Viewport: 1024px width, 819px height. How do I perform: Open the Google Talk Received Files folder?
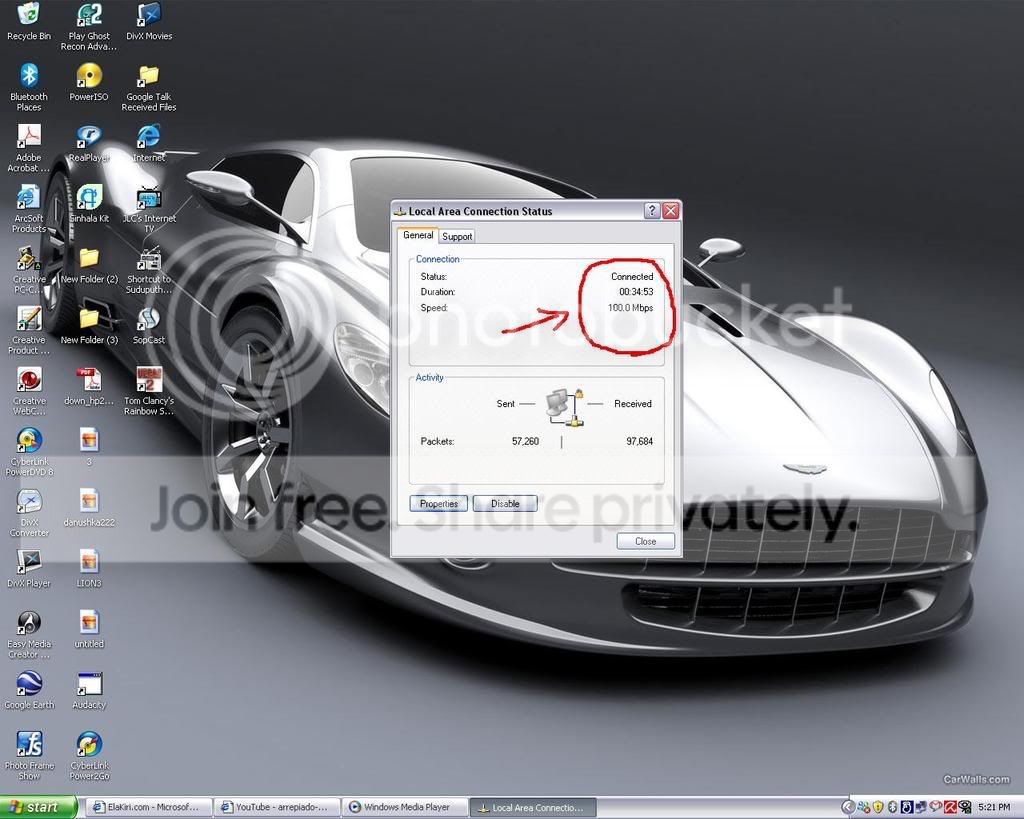(x=149, y=87)
